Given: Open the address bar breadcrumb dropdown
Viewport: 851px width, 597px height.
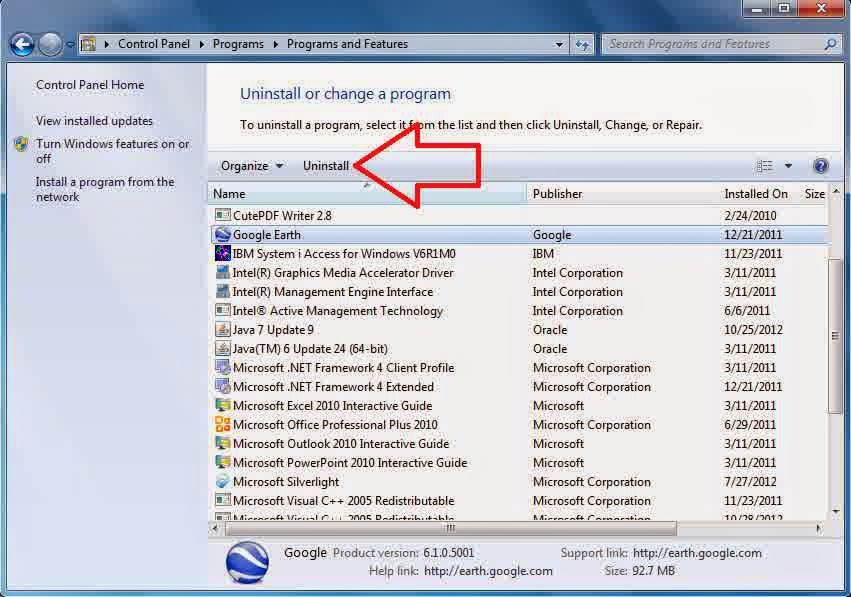Looking at the screenshot, I should coord(560,43).
